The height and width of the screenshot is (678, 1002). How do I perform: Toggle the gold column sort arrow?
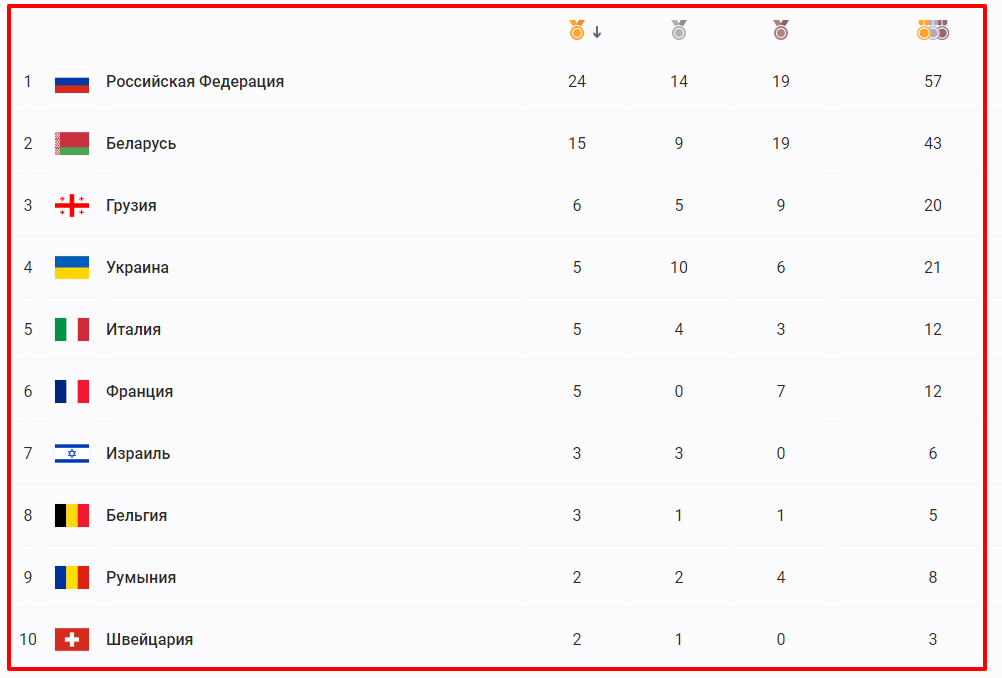pyautogui.click(x=597, y=32)
